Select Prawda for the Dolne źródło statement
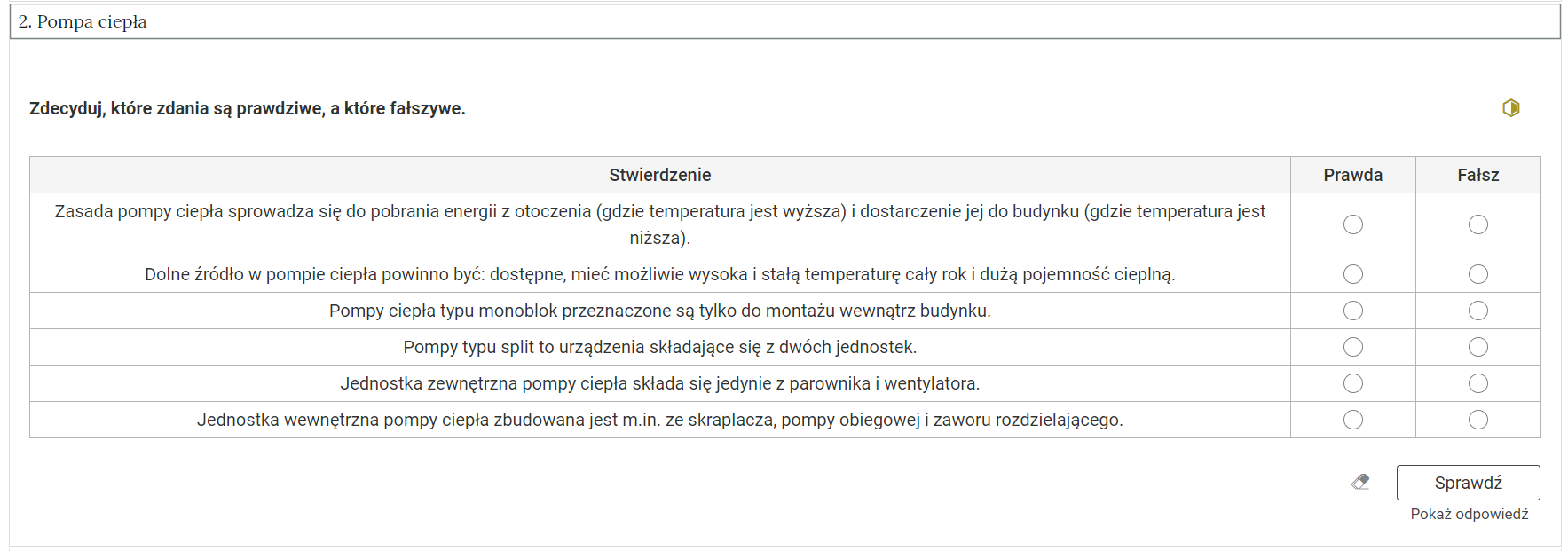This screenshot has width=1568, height=551. (x=1352, y=274)
